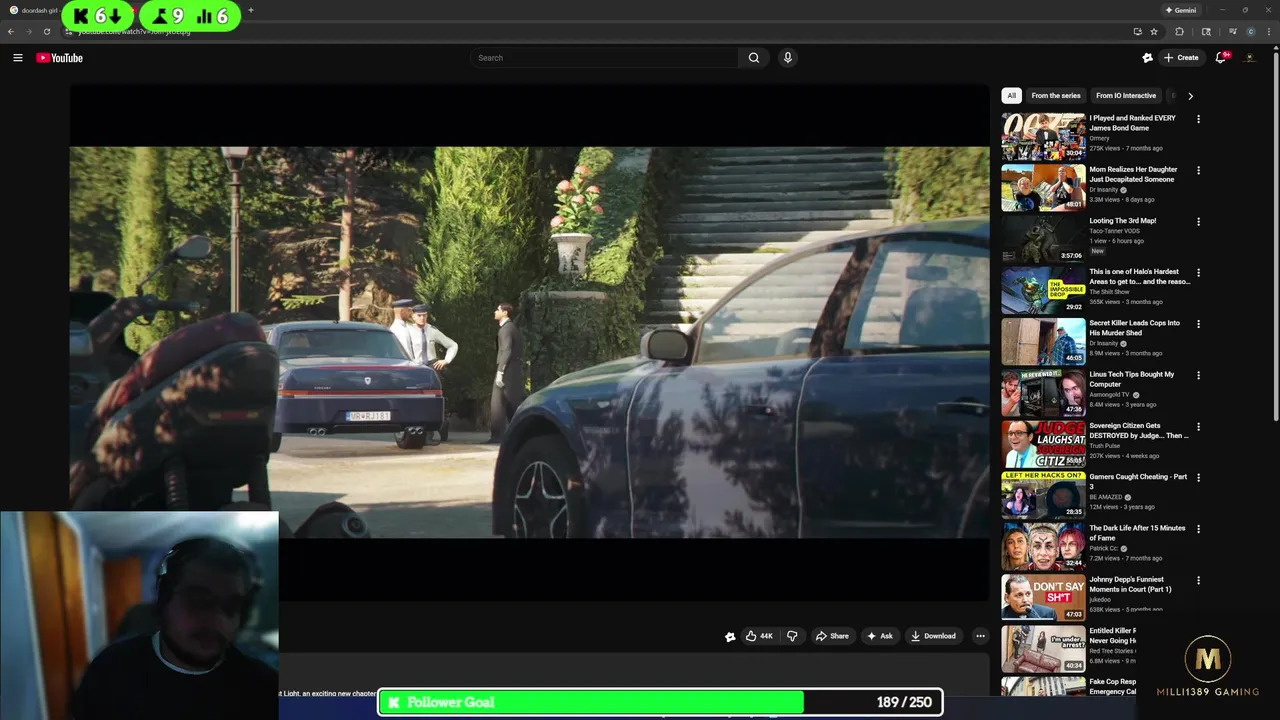Dislike the video with thumbs down
This screenshot has width=1280, height=720.
[x=792, y=636]
